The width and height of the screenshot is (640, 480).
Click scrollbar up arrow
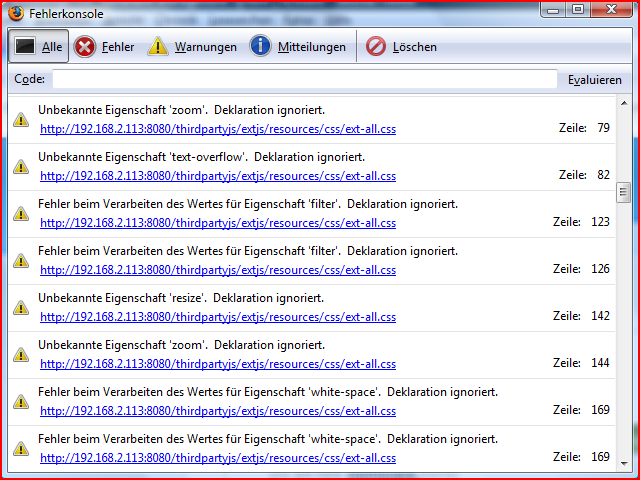(624, 103)
